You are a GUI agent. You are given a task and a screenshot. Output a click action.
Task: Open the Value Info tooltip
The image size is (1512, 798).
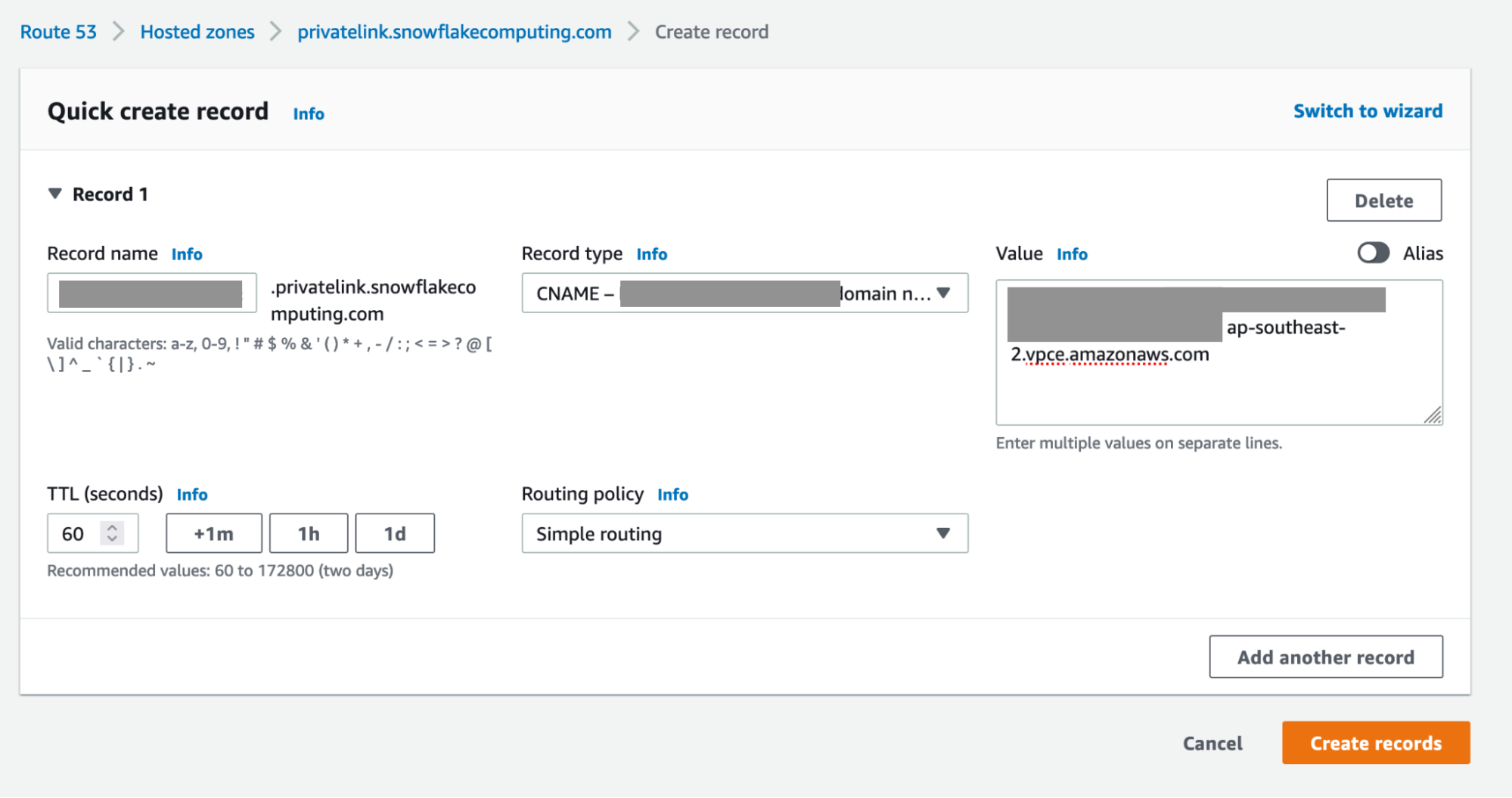pyautogui.click(x=1071, y=253)
